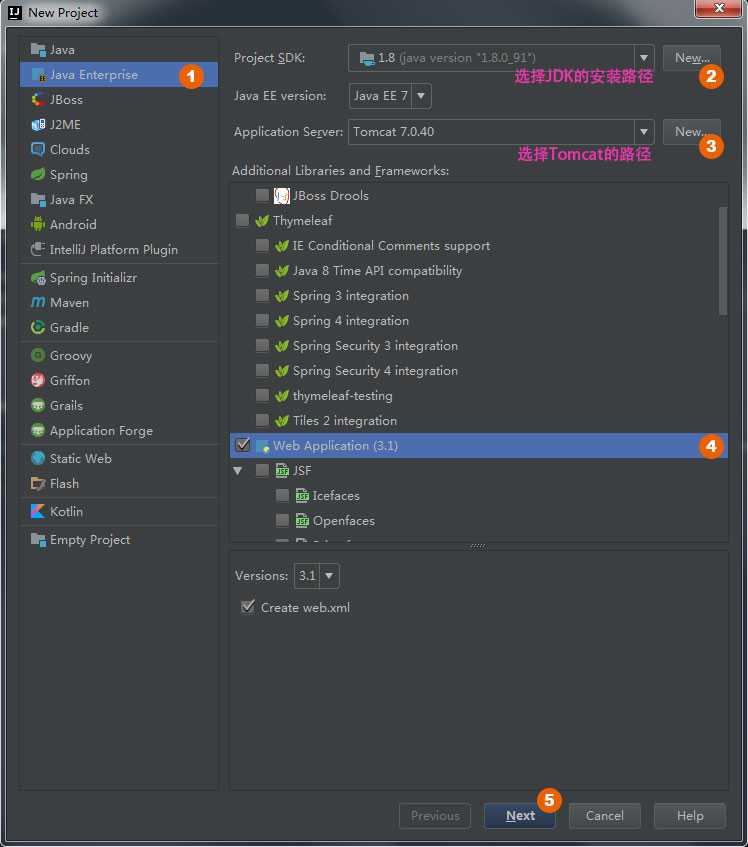748x847 pixels.
Task: Click New button beside Application Server
Action: [x=691, y=132]
